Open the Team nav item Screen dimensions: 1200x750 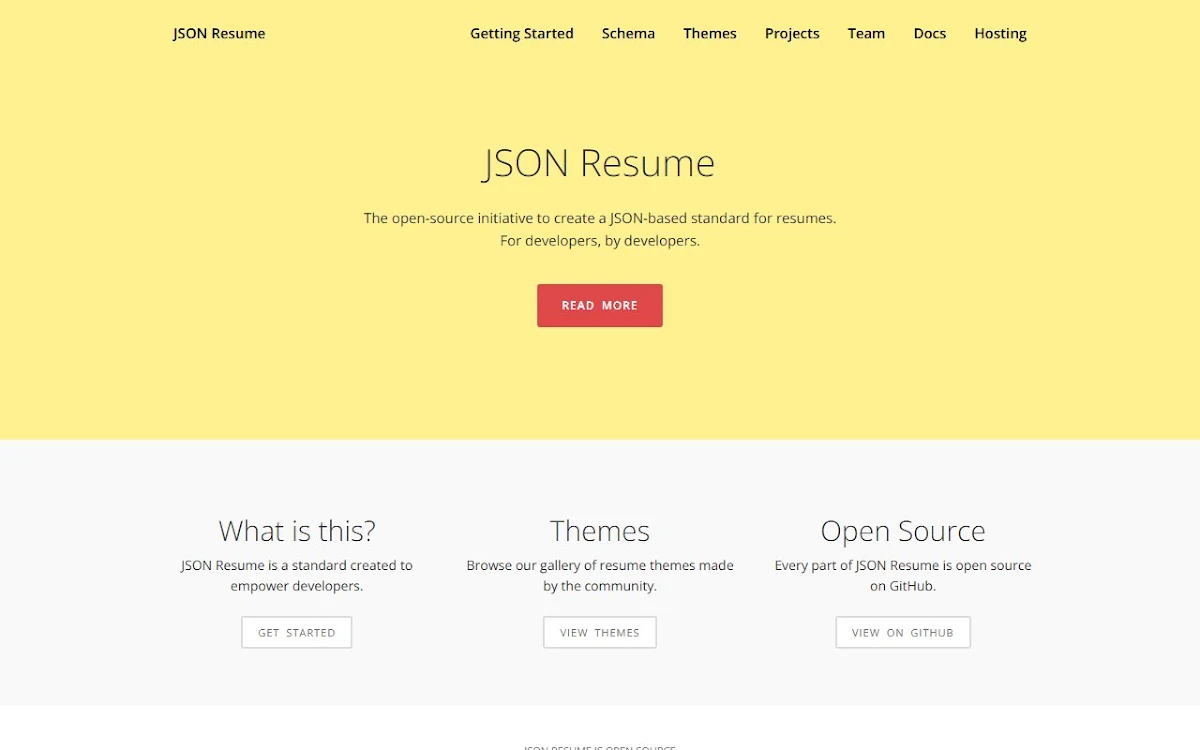[866, 33]
